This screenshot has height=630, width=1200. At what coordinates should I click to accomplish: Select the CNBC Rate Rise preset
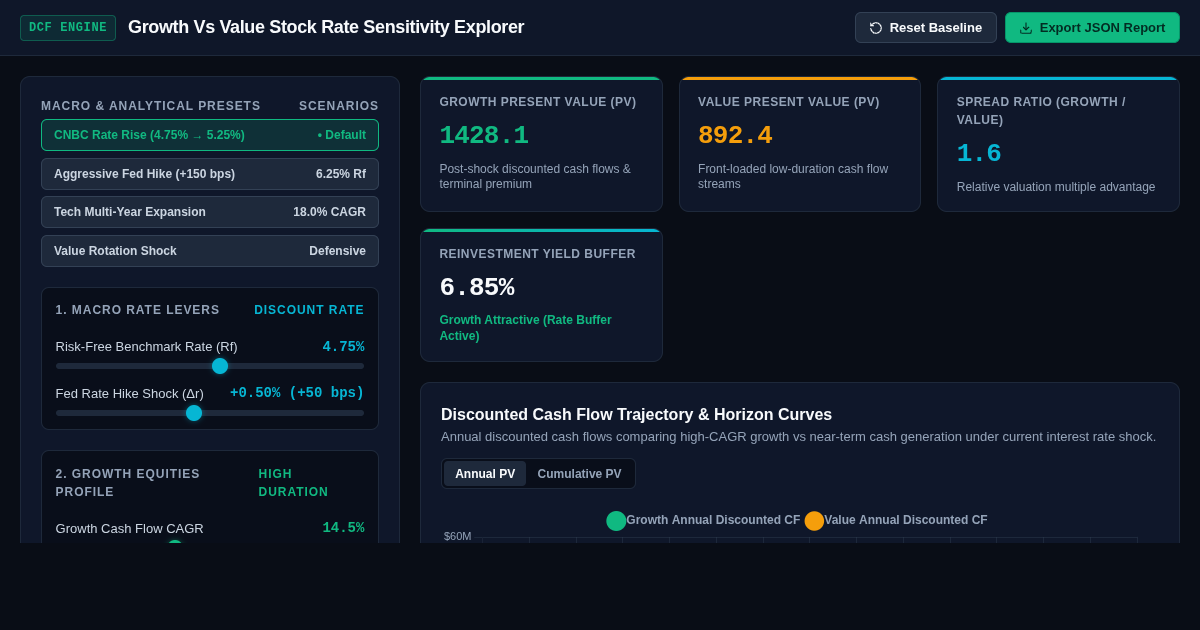click(210, 135)
